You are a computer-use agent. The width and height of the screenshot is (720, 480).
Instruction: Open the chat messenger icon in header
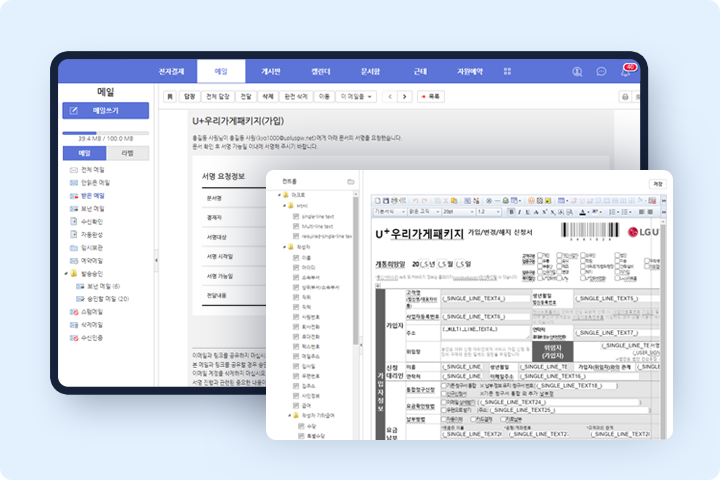(x=601, y=71)
